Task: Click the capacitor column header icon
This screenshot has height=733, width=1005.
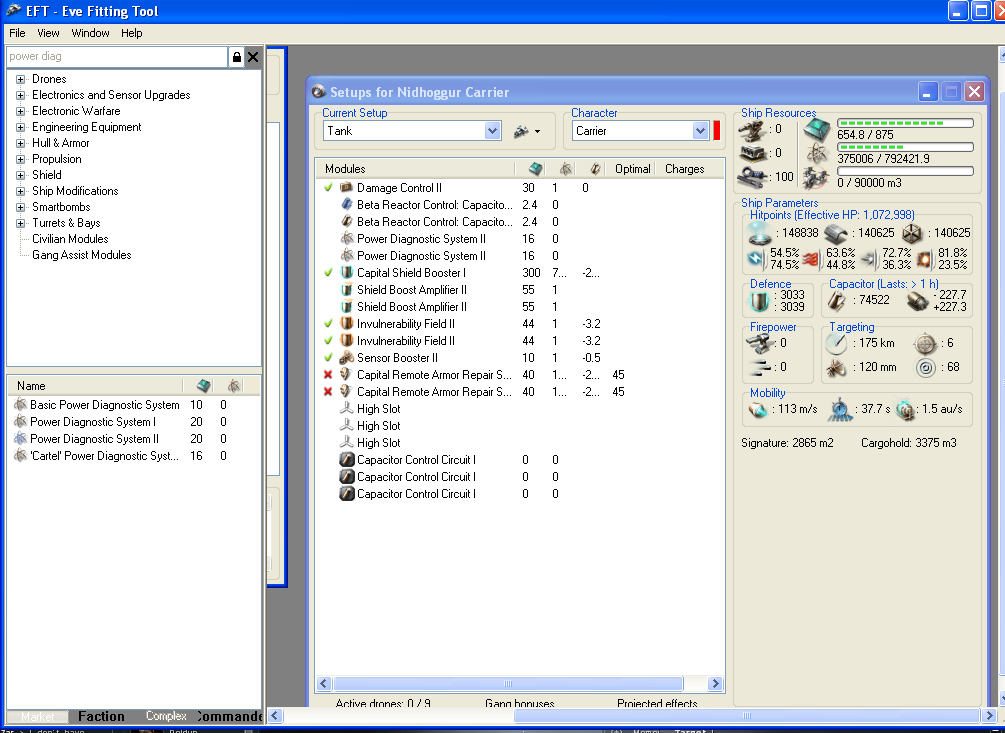Action: 595,169
